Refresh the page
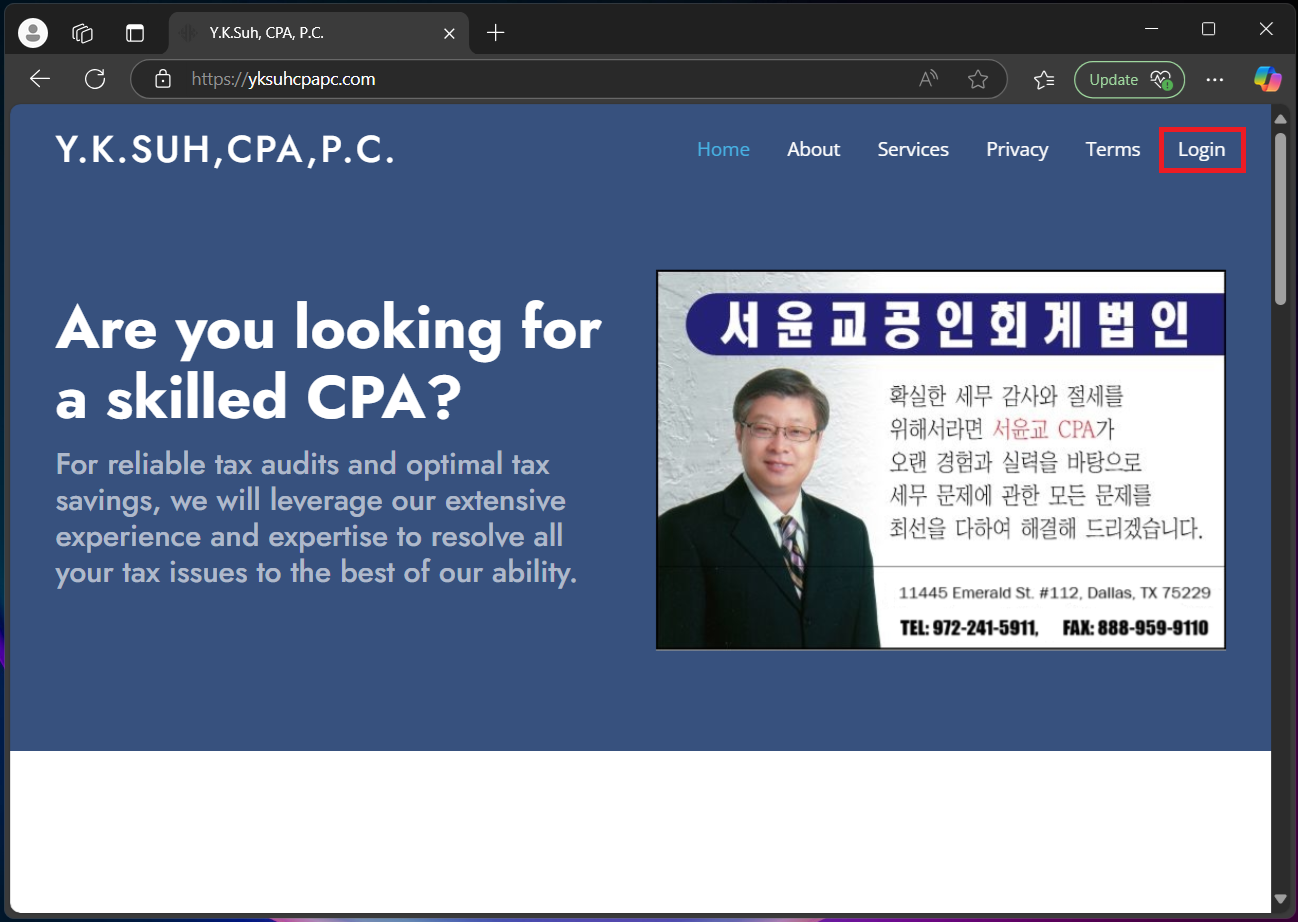 pyautogui.click(x=95, y=79)
